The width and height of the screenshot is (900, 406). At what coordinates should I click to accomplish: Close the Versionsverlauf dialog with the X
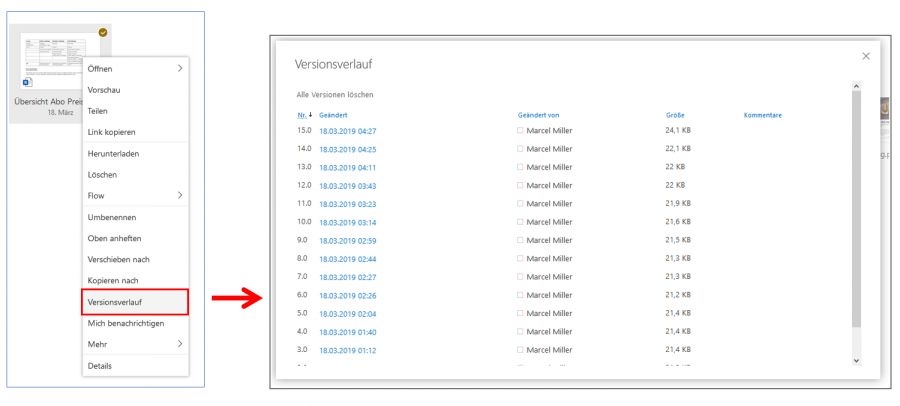coord(866,56)
